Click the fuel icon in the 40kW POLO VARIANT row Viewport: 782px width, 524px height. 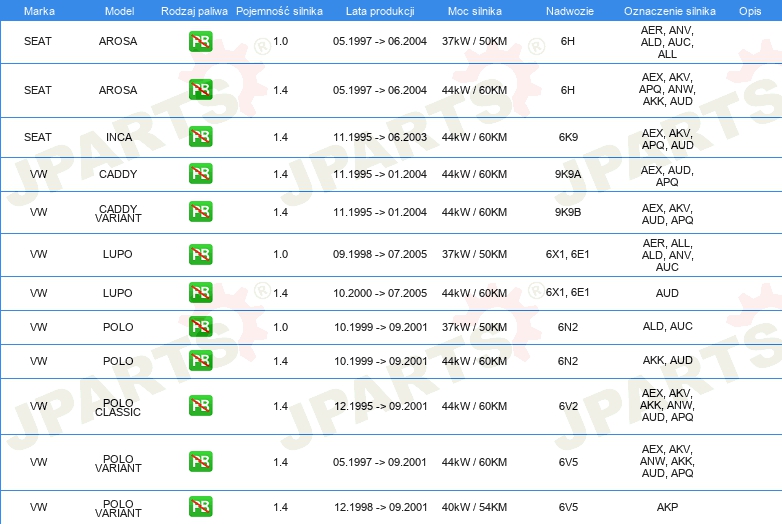[200, 507]
